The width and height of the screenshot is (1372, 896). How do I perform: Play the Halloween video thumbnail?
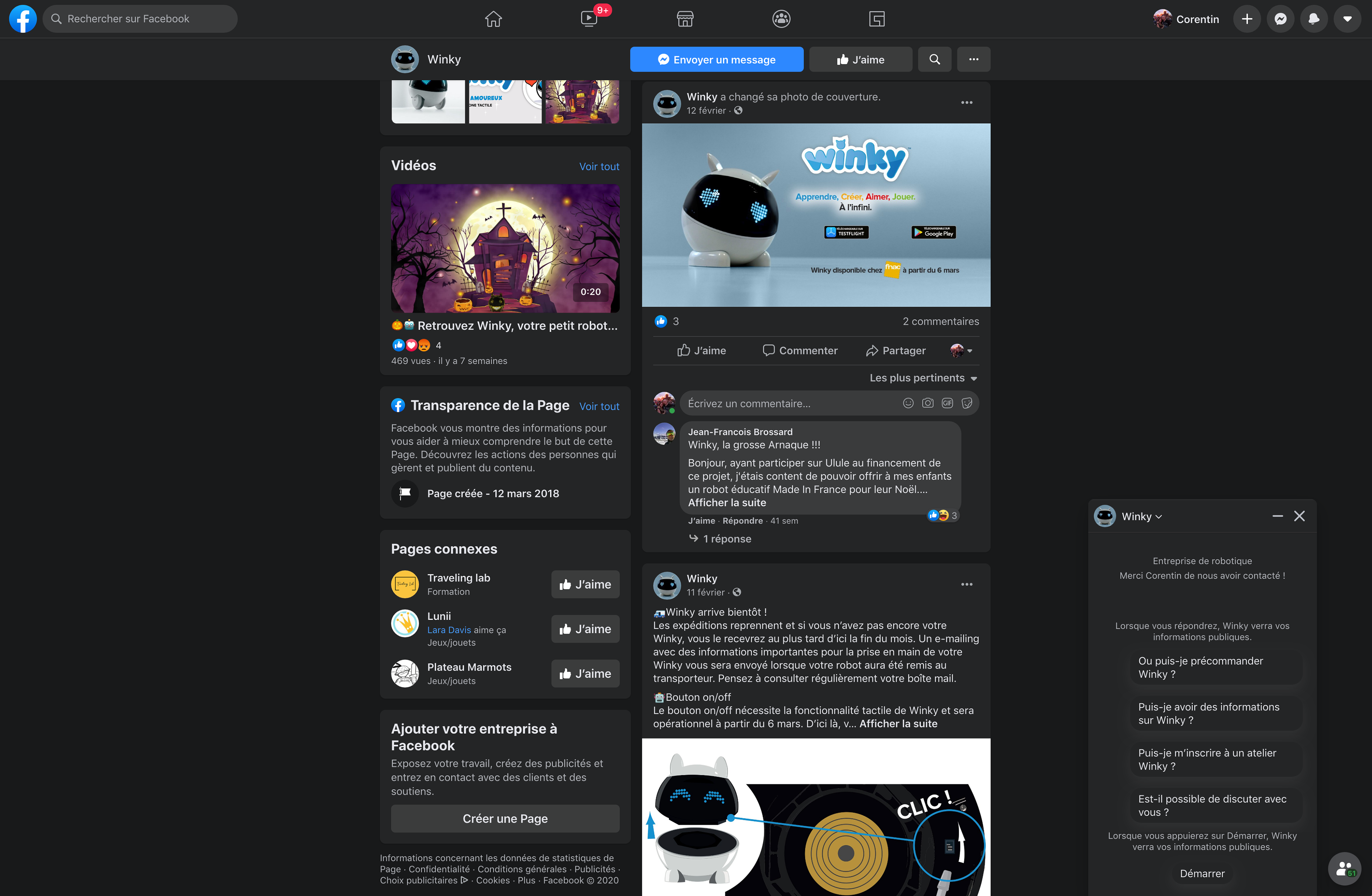(505, 248)
